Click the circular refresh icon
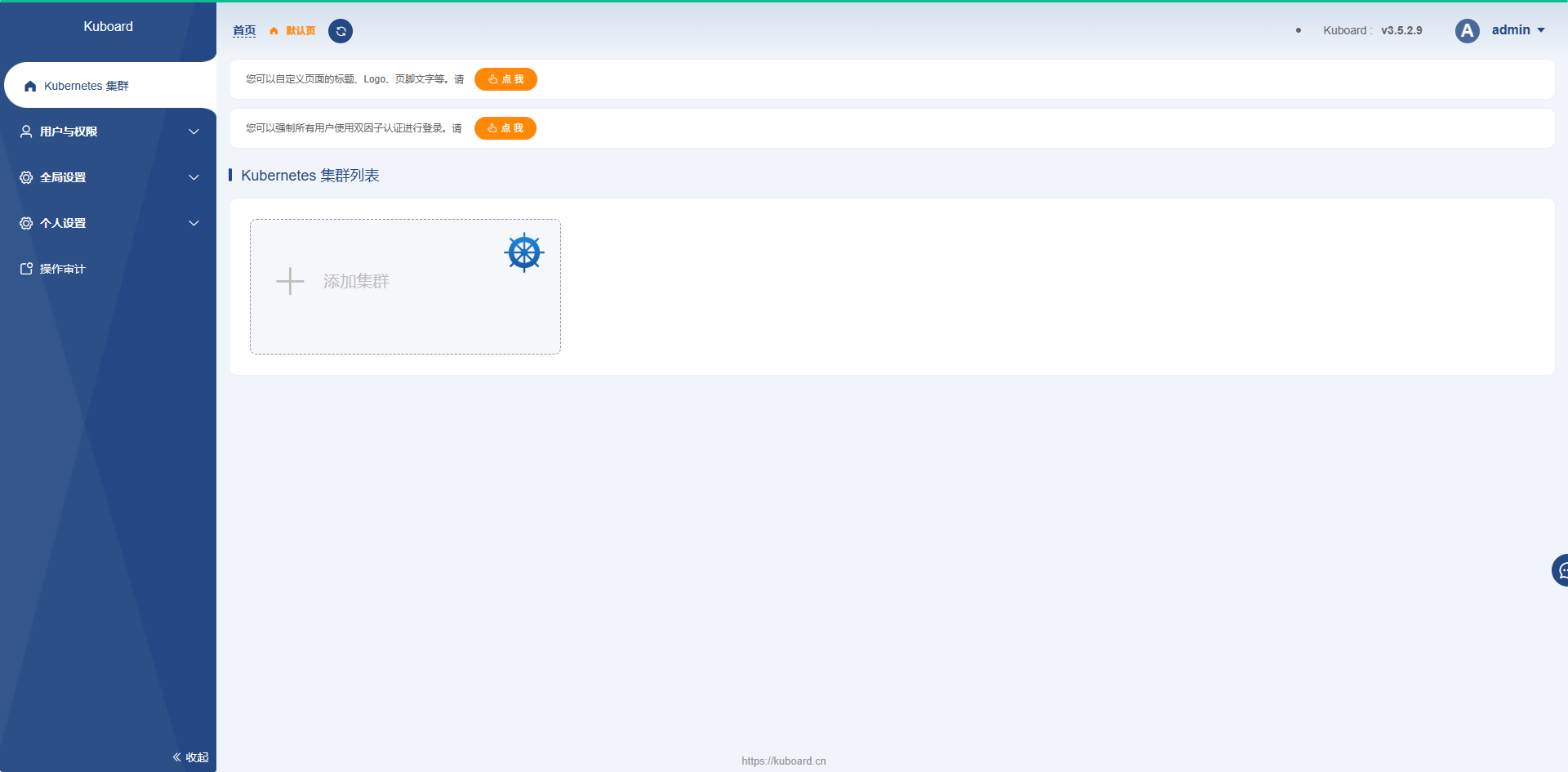The image size is (1568, 772). [x=341, y=31]
